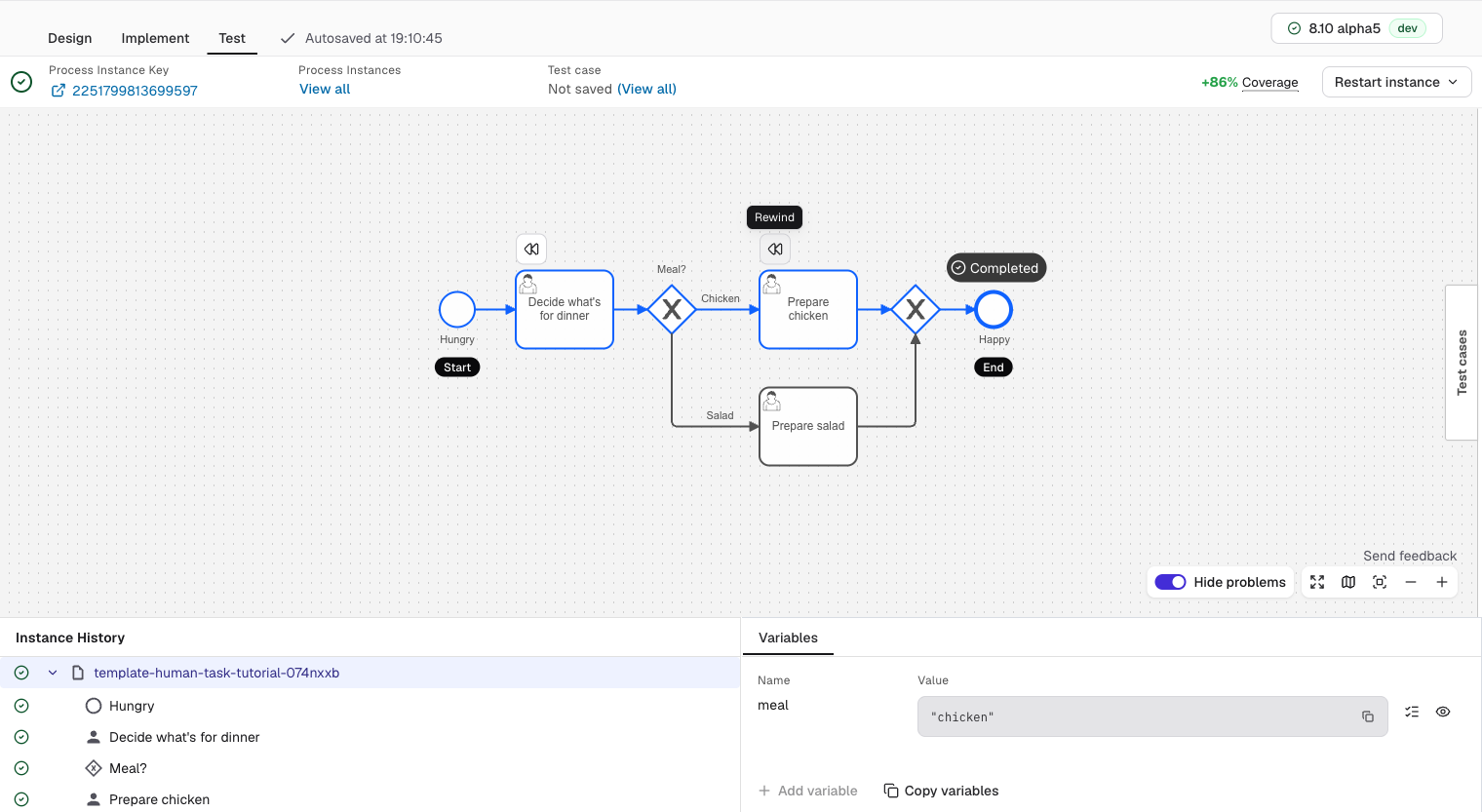Switch to the Design tab
This screenshot has height=812, width=1482.
coord(70,38)
